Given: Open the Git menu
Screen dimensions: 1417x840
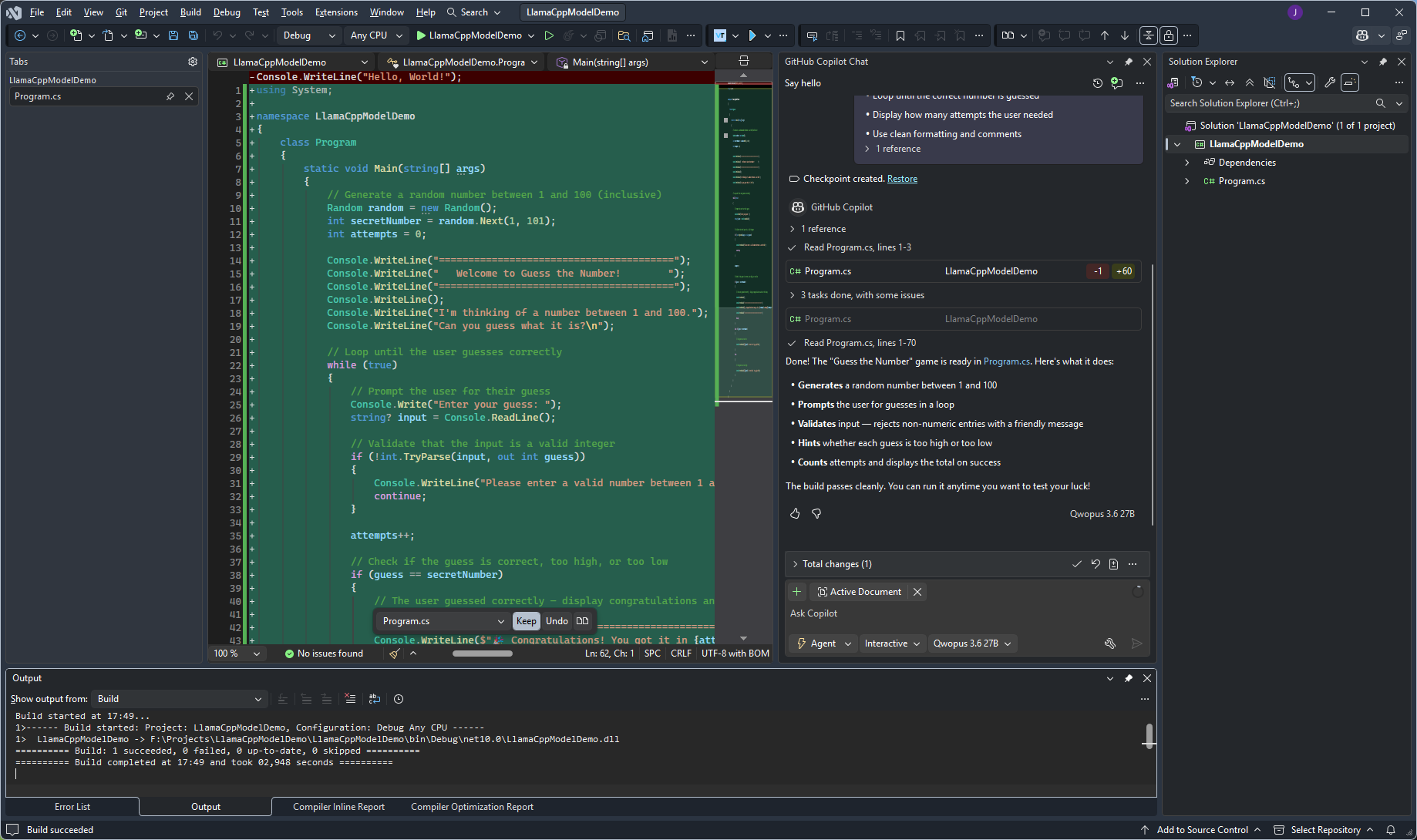Looking at the screenshot, I should pyautogui.click(x=121, y=12).
